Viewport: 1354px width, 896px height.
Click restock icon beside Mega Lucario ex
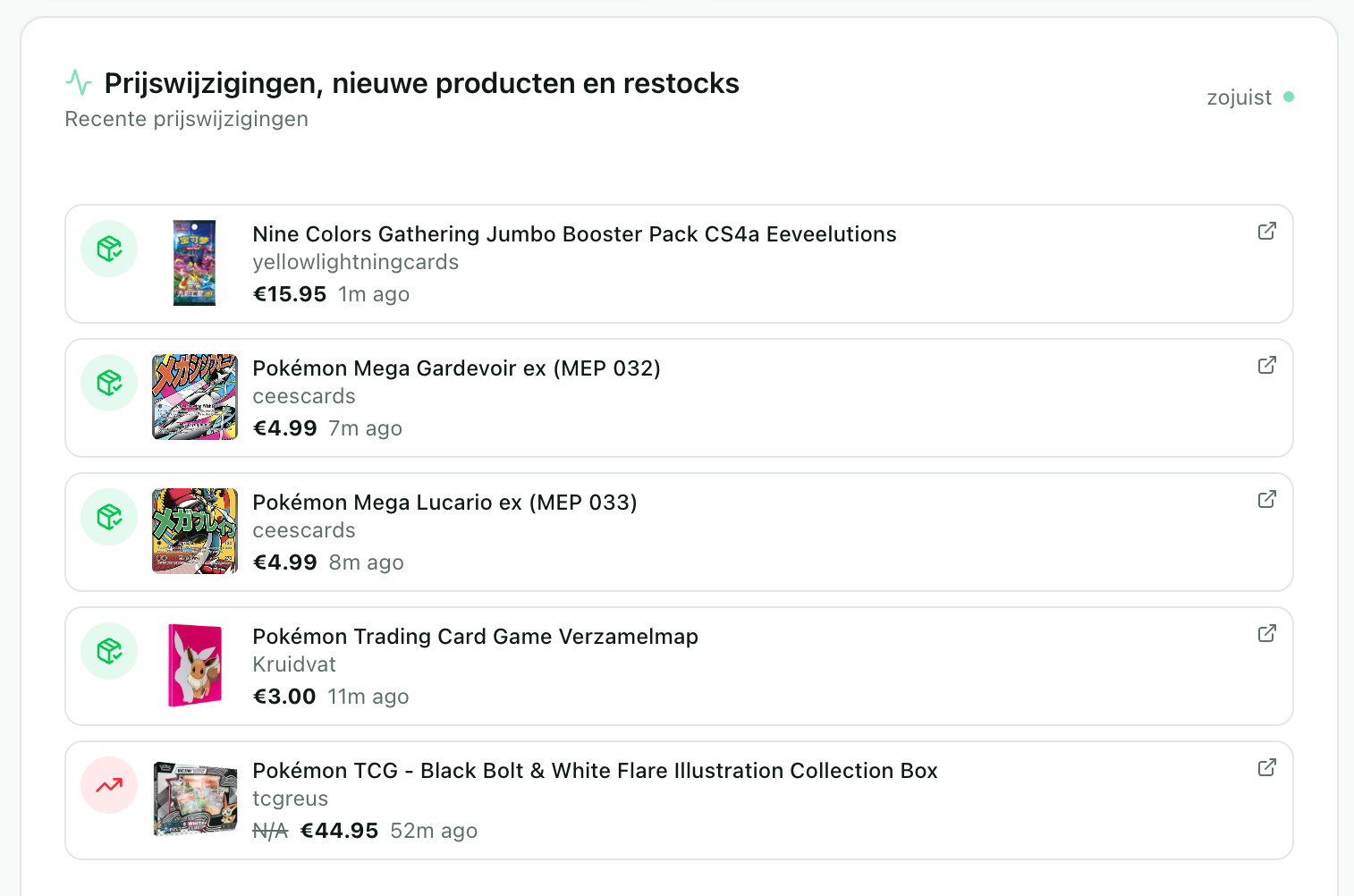pyautogui.click(x=109, y=517)
